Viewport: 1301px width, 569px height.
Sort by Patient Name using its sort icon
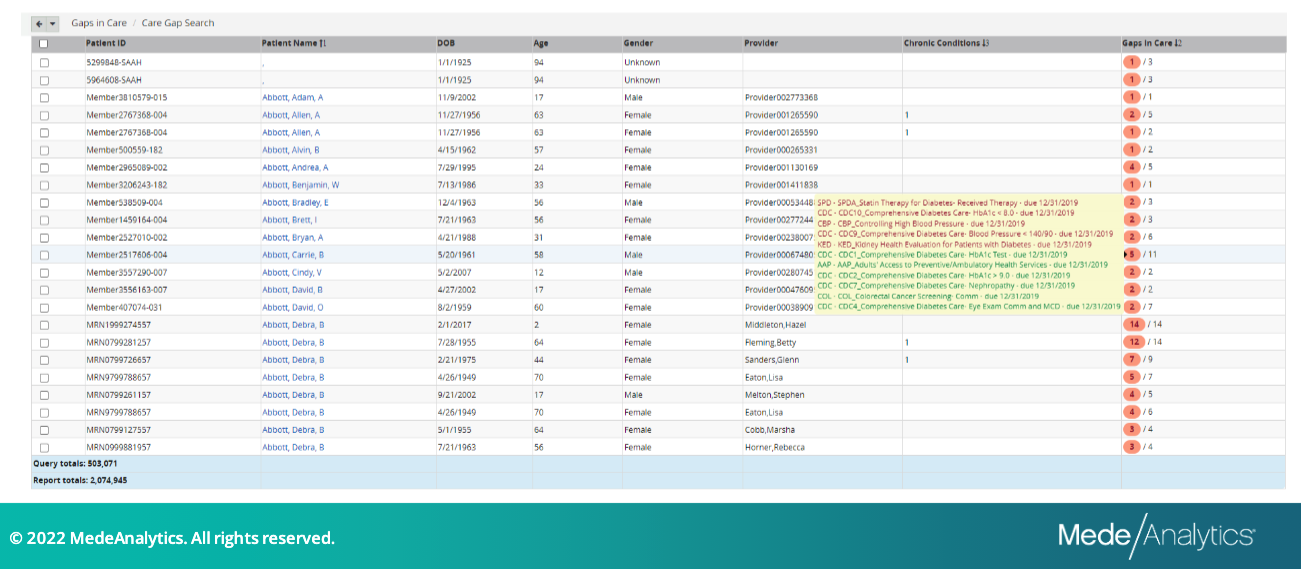click(x=323, y=43)
